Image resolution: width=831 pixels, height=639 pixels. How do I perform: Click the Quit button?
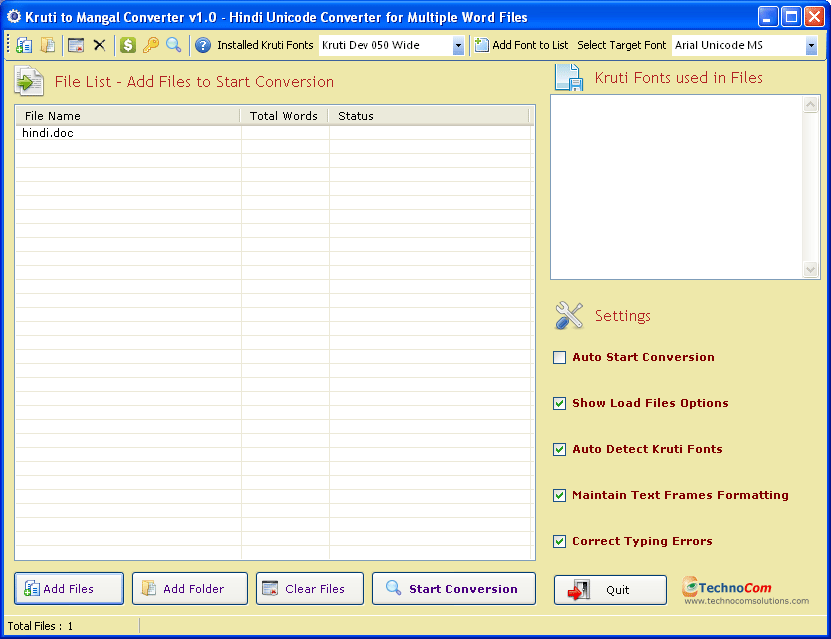tap(611, 590)
